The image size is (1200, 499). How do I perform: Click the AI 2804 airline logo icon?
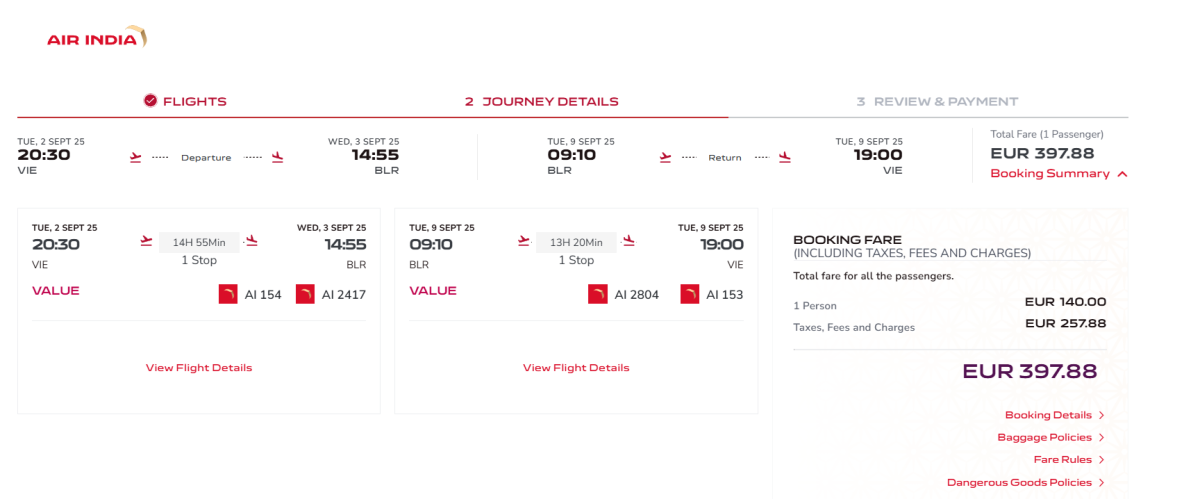(597, 294)
